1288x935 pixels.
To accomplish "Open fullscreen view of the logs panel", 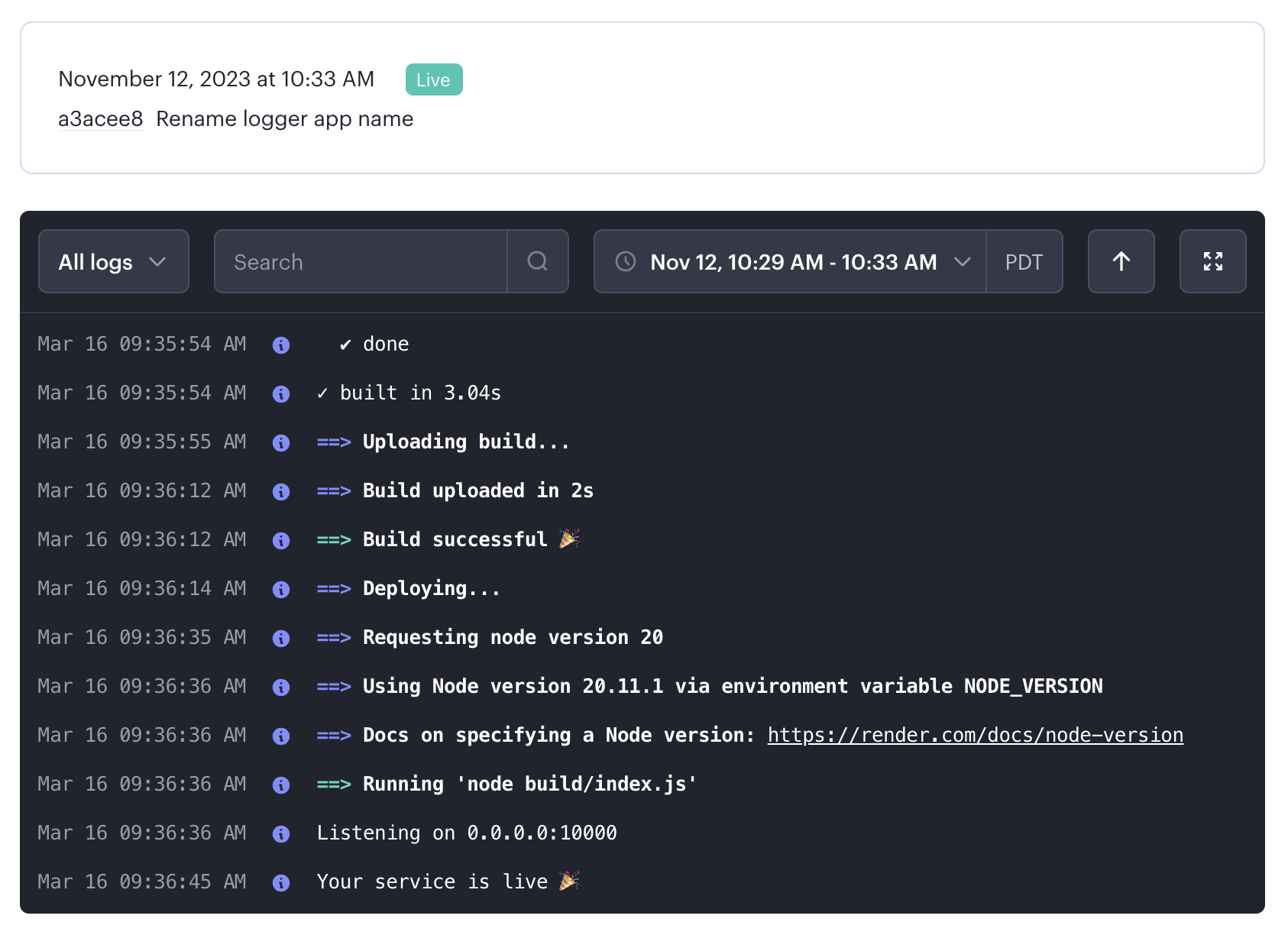I will tap(1213, 261).
